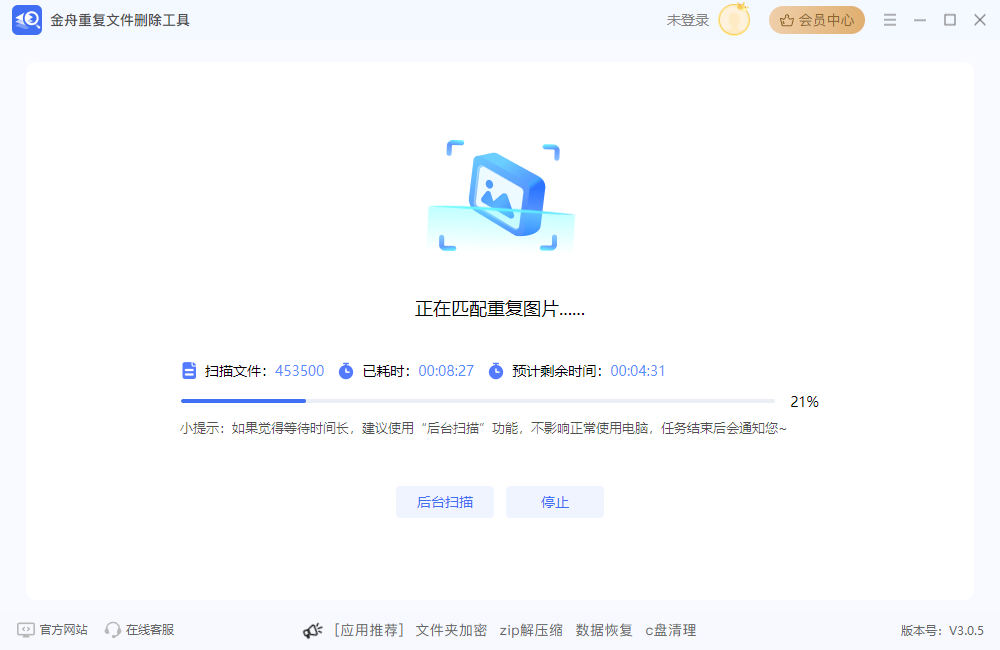The height and width of the screenshot is (650, 1000).
Task: Open the 会员中心 member center
Action: click(x=817, y=20)
